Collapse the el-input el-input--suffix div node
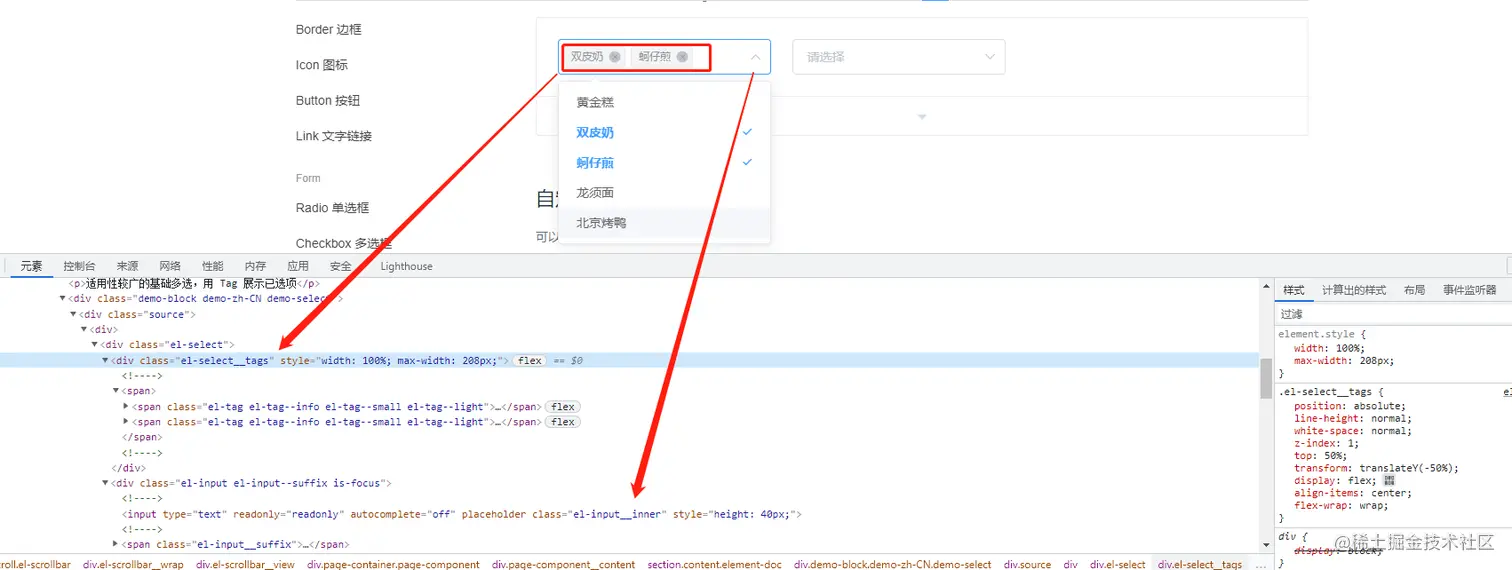Image resolution: width=1512 pixels, height=570 pixels. 106,483
